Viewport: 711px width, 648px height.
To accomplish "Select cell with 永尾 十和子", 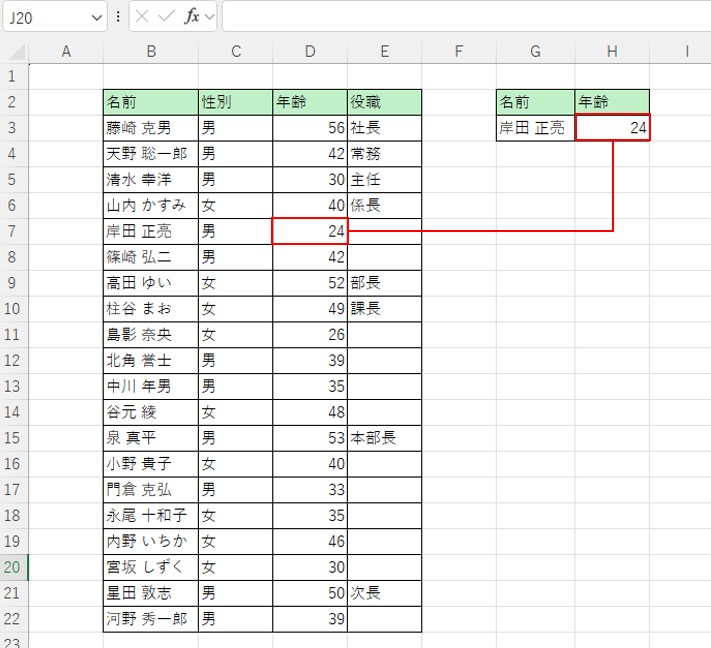I will pyautogui.click(x=151, y=516).
